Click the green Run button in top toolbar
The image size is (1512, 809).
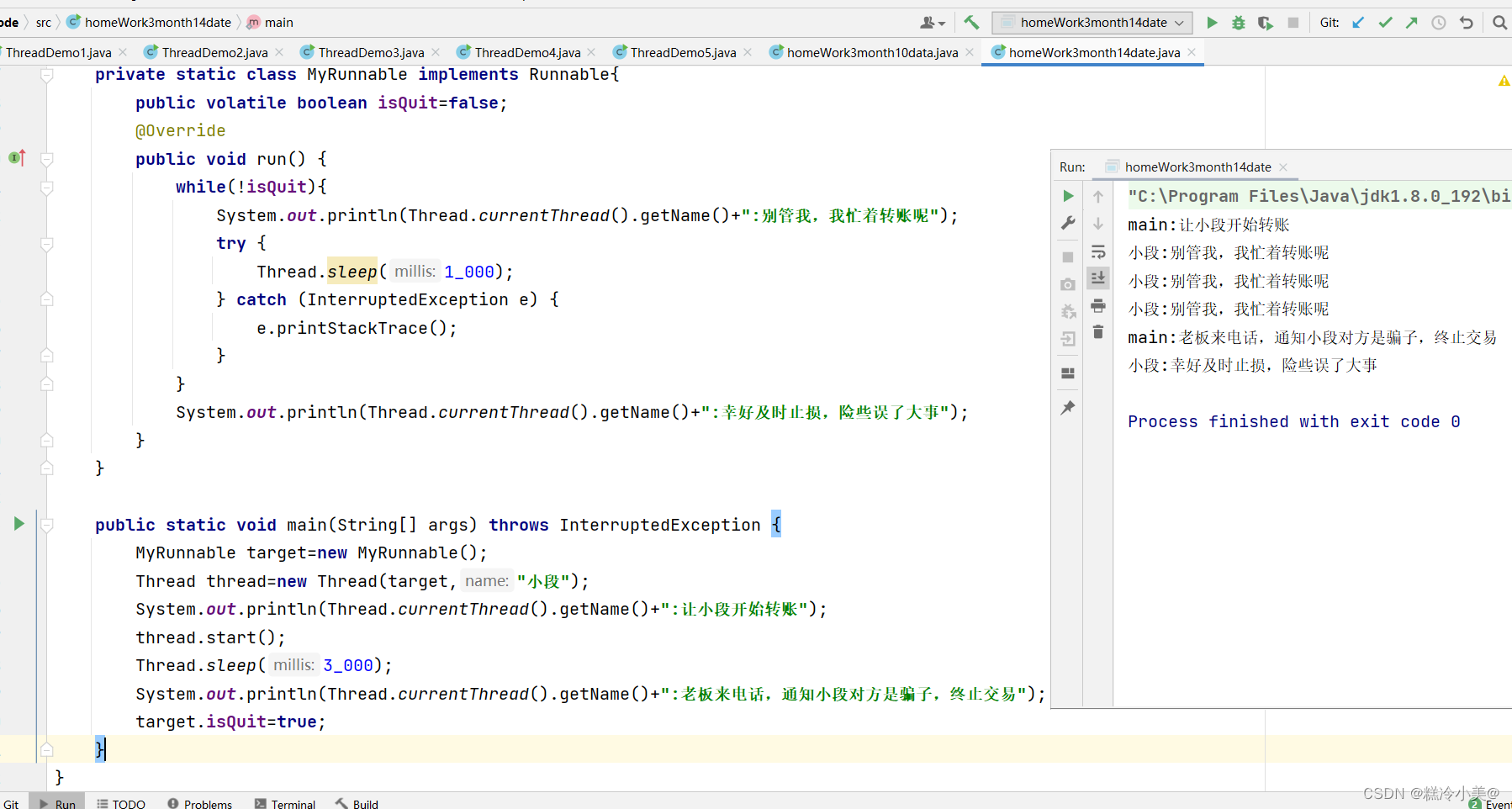[1212, 23]
